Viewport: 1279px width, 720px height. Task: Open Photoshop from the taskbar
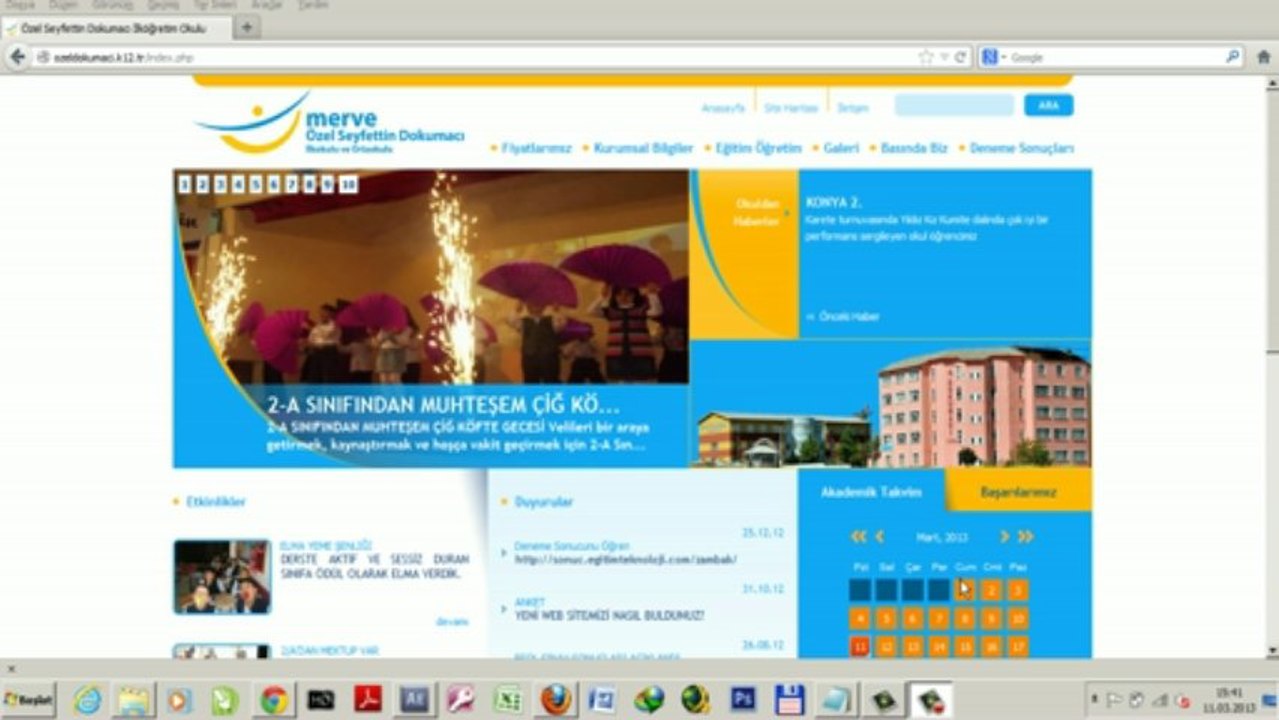coord(742,700)
